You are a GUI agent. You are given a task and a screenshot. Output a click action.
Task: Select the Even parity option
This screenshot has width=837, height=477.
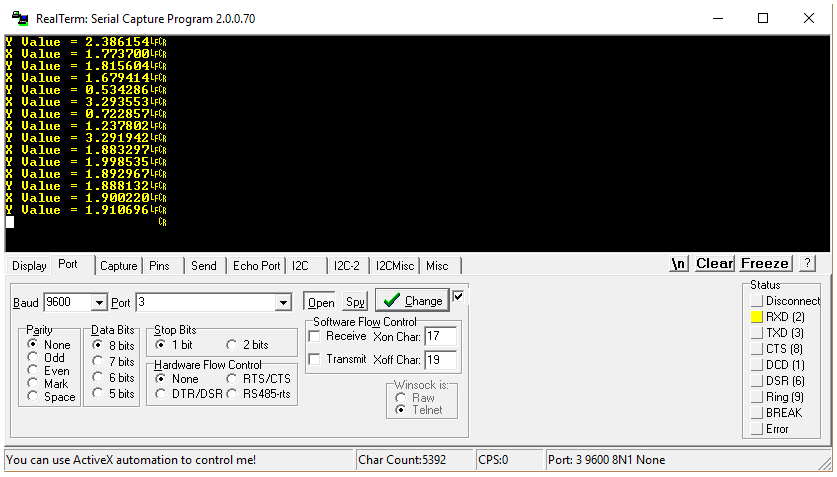[x=33, y=370]
